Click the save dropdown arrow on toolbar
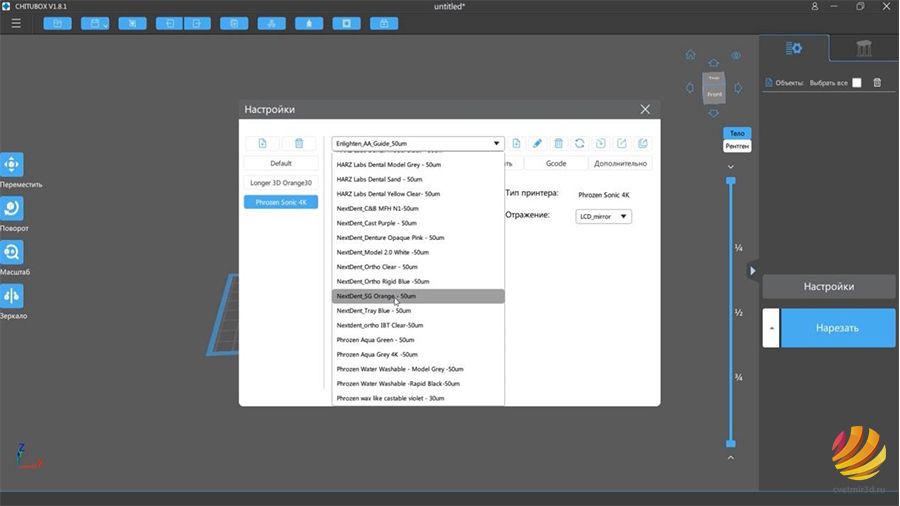Screen dimensions: 900x506 (x=106, y=24)
